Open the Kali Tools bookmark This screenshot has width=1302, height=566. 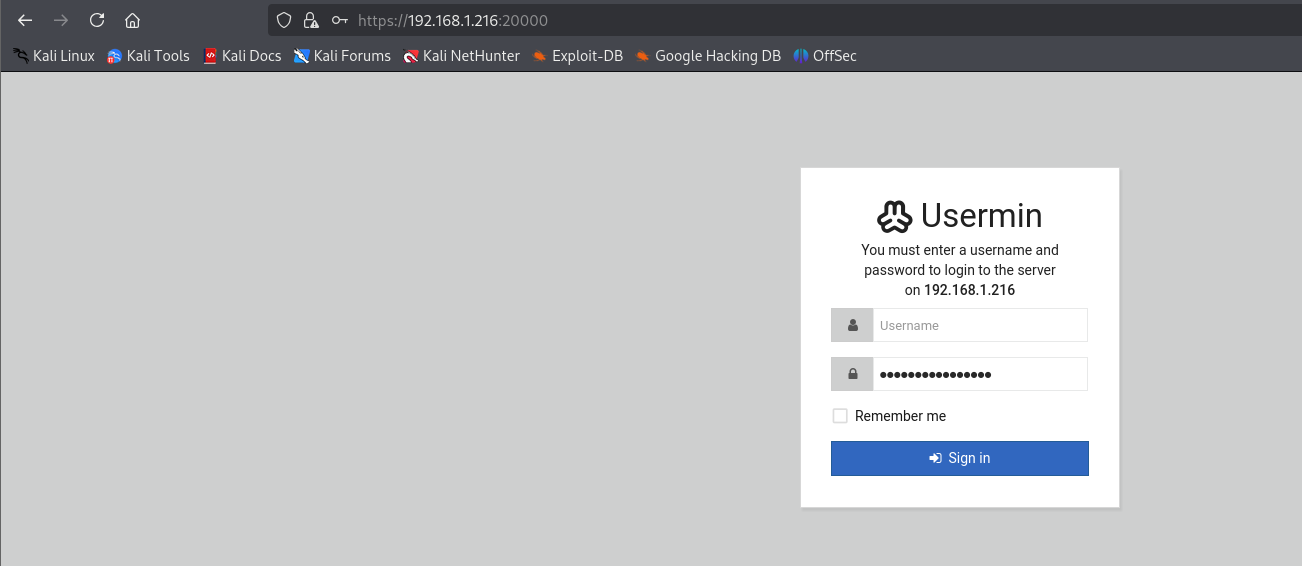148,56
